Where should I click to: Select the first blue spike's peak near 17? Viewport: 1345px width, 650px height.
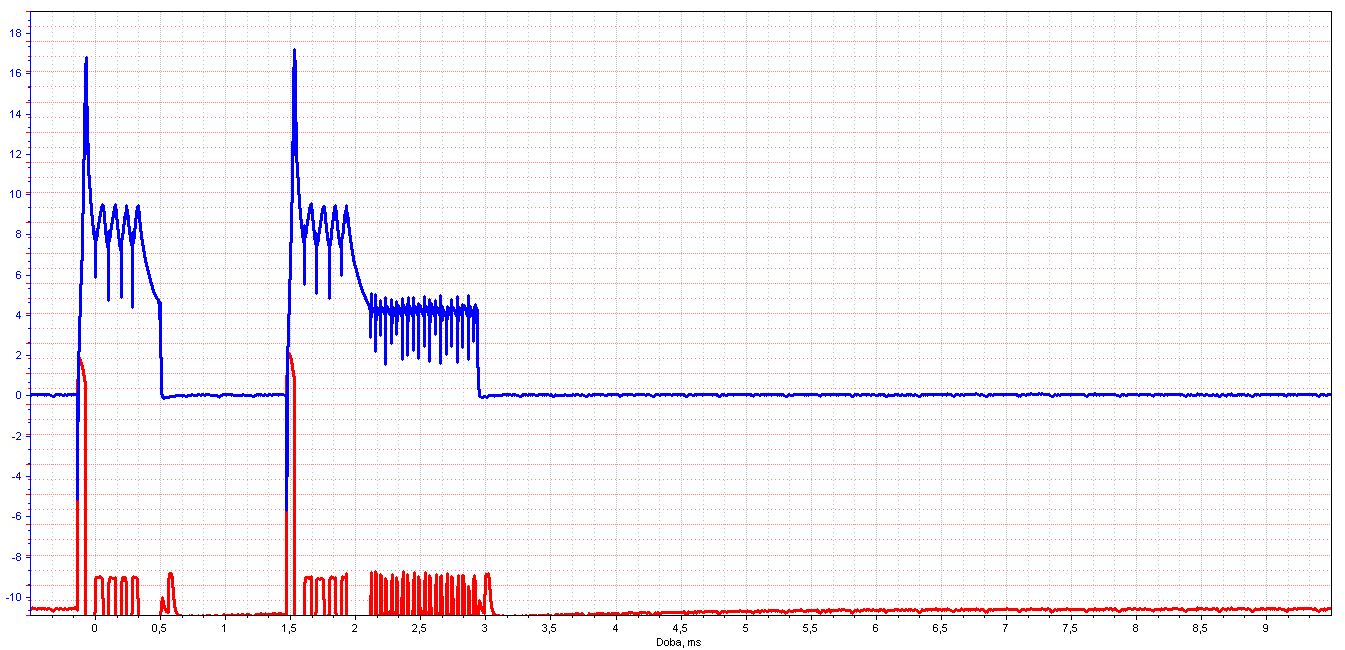click(86, 58)
